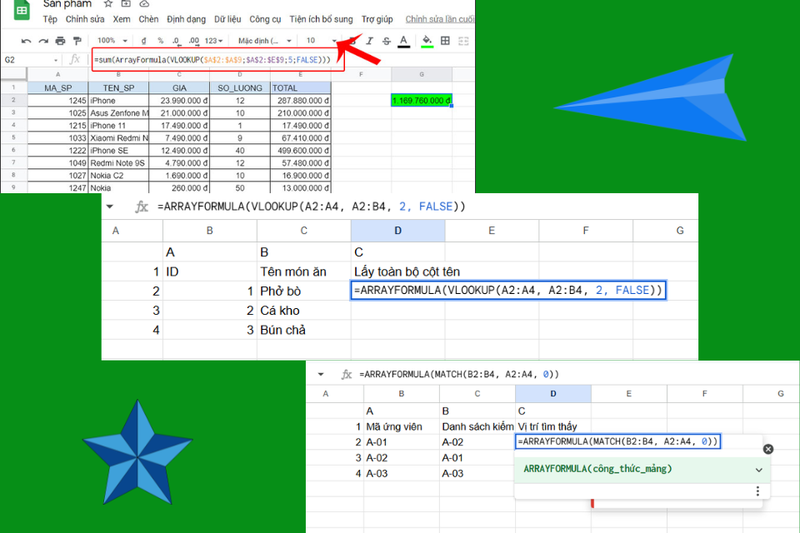Click the Merge cells icon

click(463, 41)
